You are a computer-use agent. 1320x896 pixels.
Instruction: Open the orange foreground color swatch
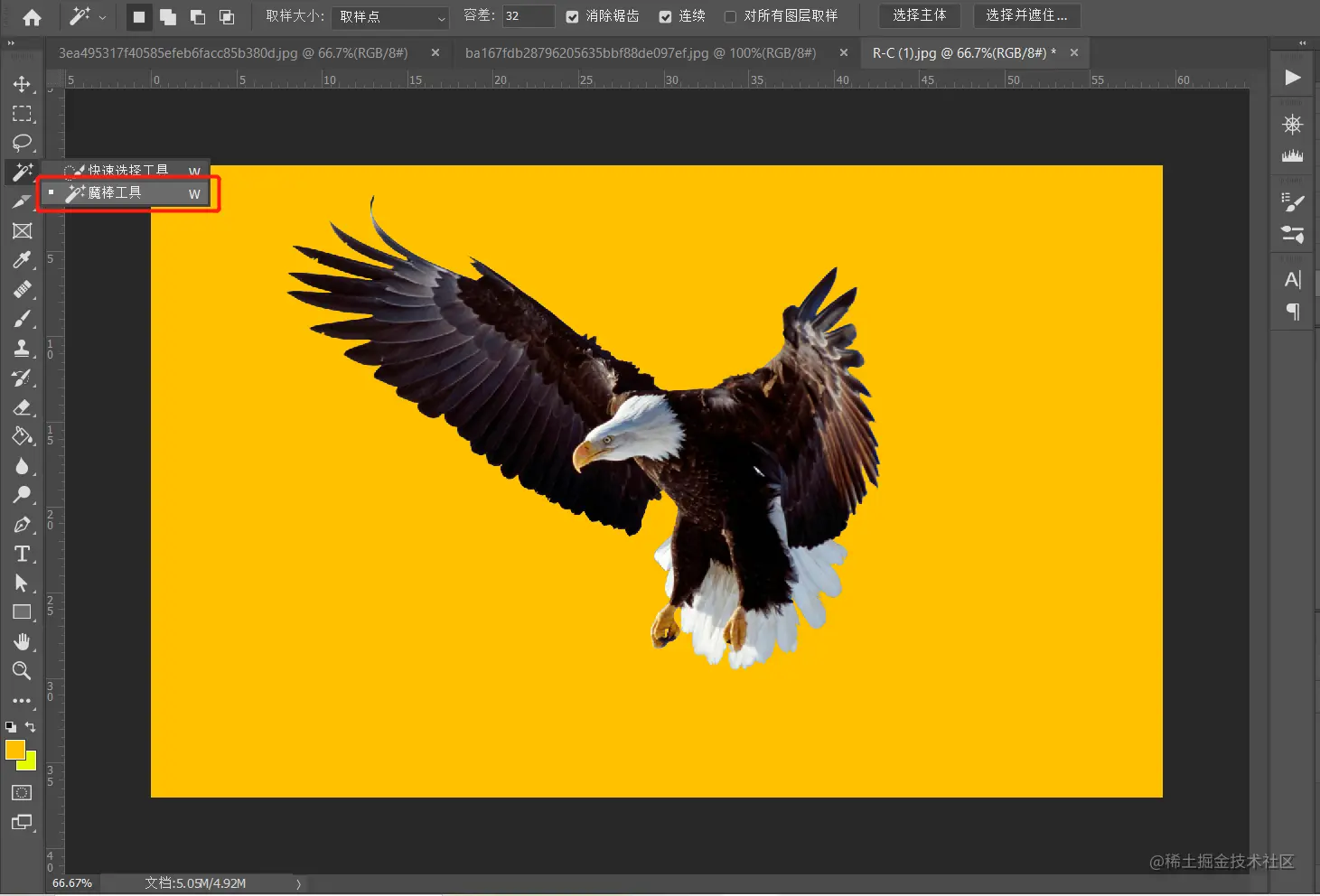pos(14,750)
